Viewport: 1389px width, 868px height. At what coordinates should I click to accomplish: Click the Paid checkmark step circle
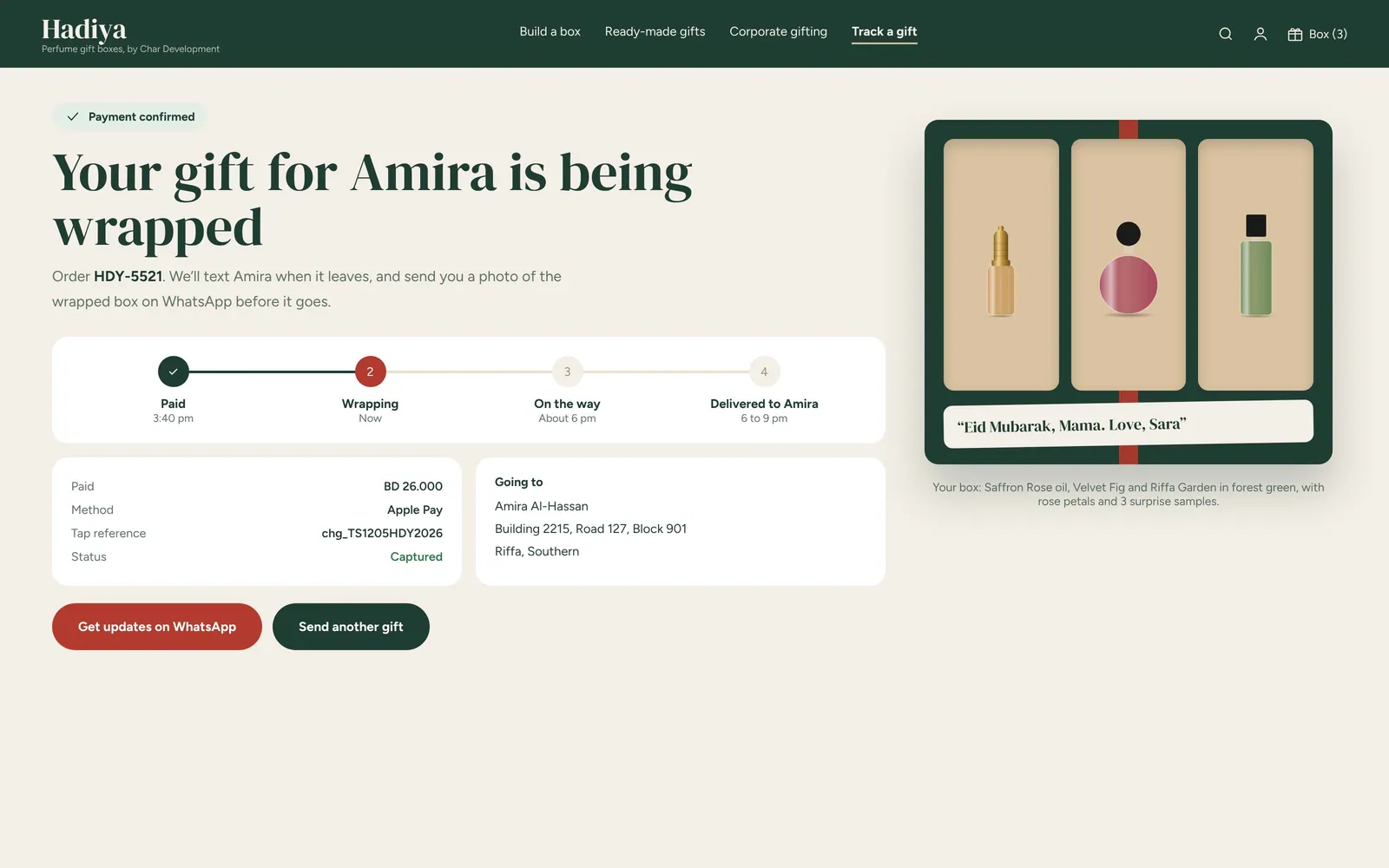[173, 372]
